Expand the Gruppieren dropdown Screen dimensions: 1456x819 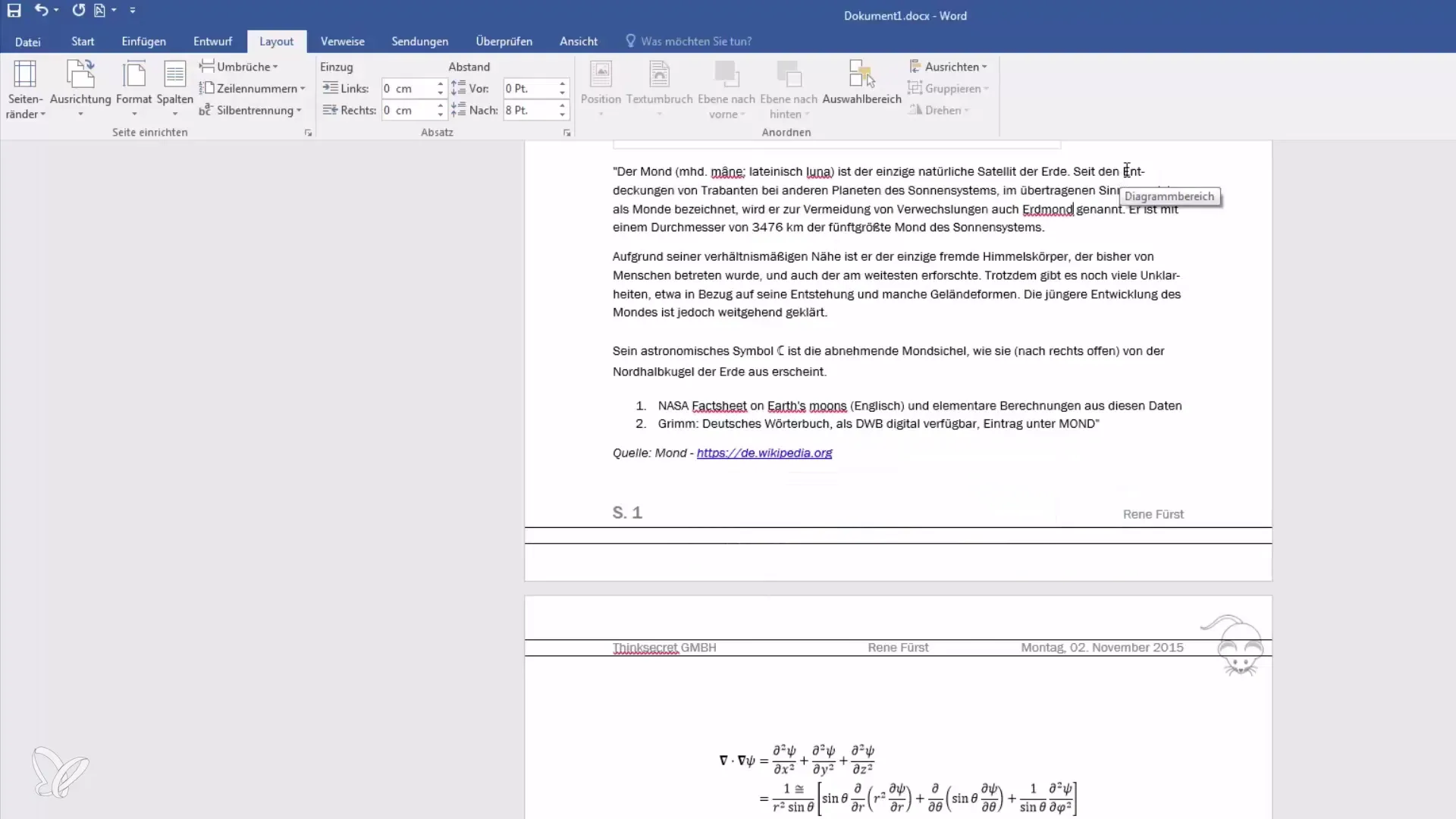[x=949, y=89]
